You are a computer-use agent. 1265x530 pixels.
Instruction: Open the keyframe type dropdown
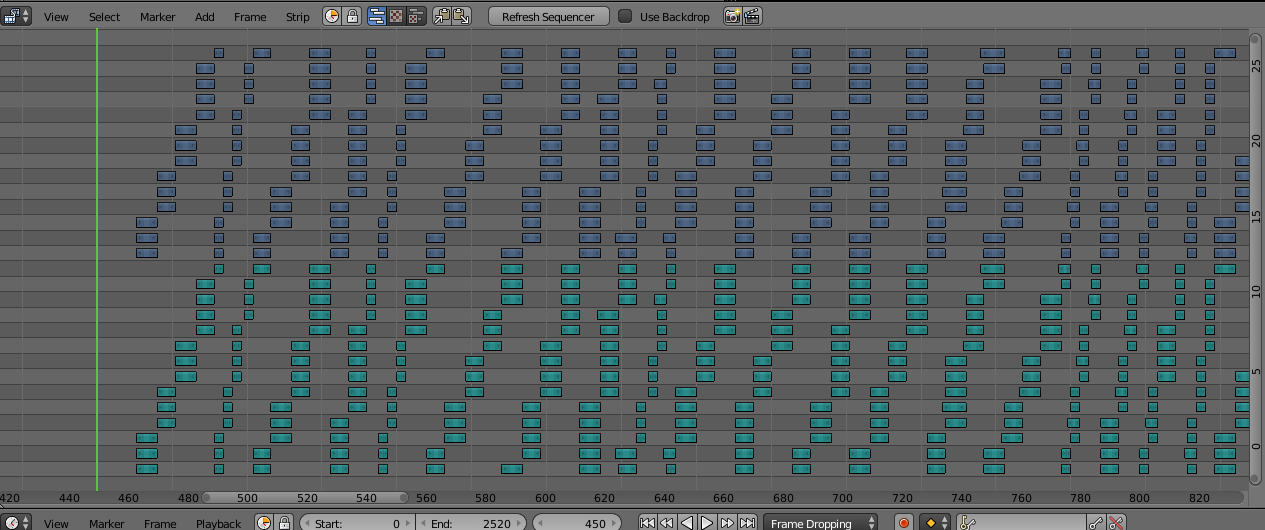935,522
